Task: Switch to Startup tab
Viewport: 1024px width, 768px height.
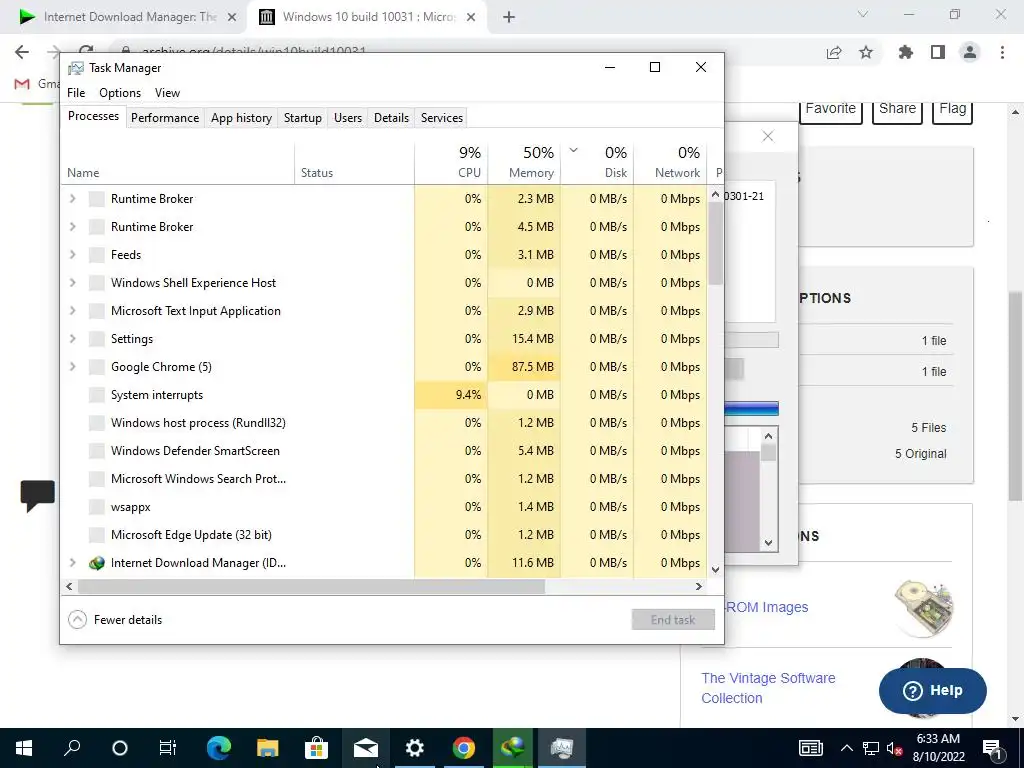Action: tap(302, 118)
